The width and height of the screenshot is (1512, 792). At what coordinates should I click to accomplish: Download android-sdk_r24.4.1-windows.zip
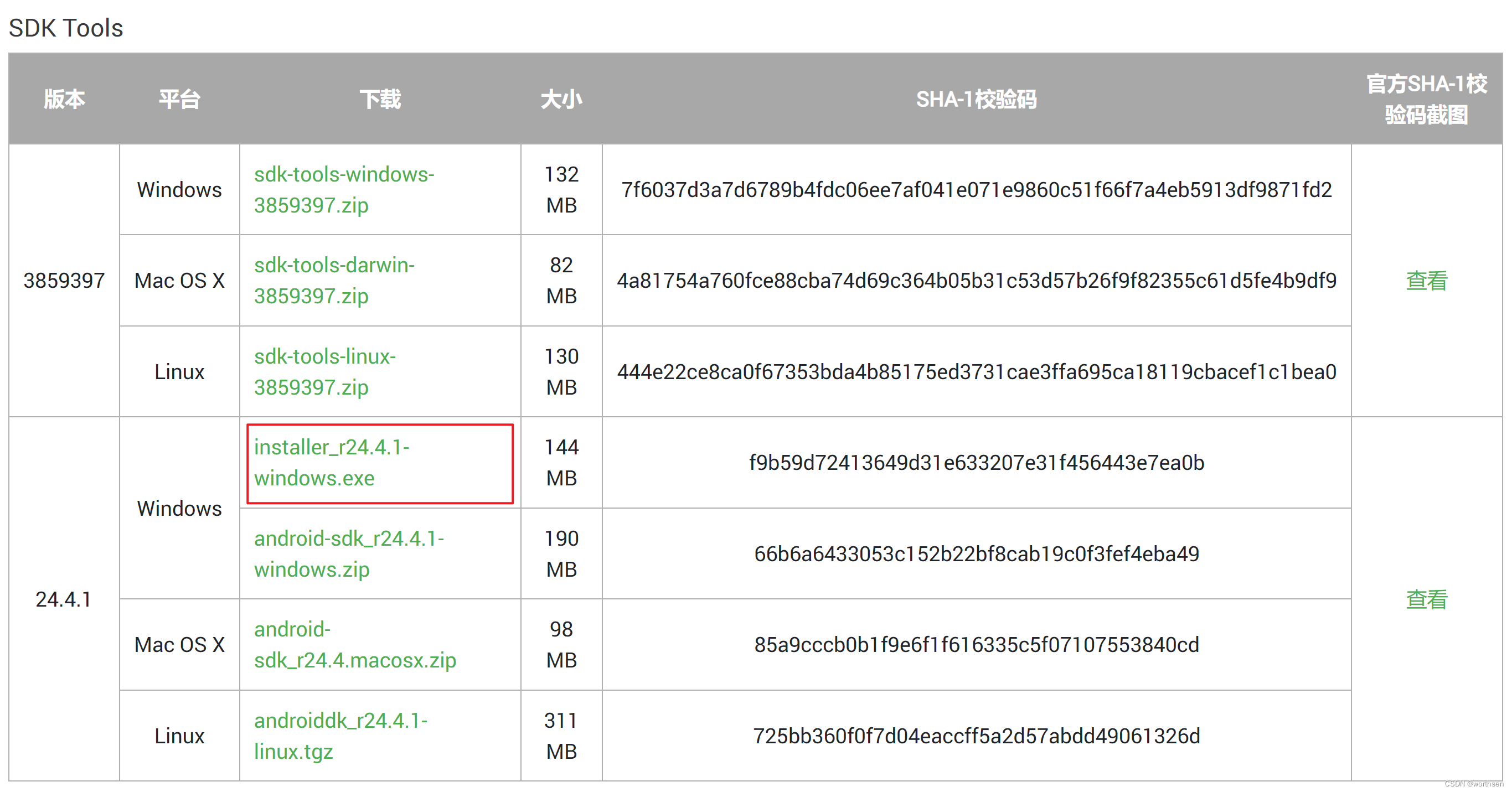[349, 553]
